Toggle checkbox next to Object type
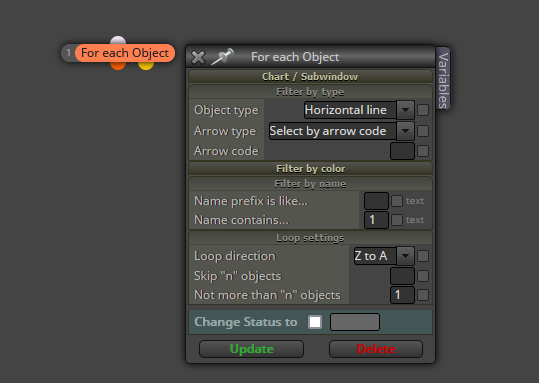 click(x=423, y=110)
